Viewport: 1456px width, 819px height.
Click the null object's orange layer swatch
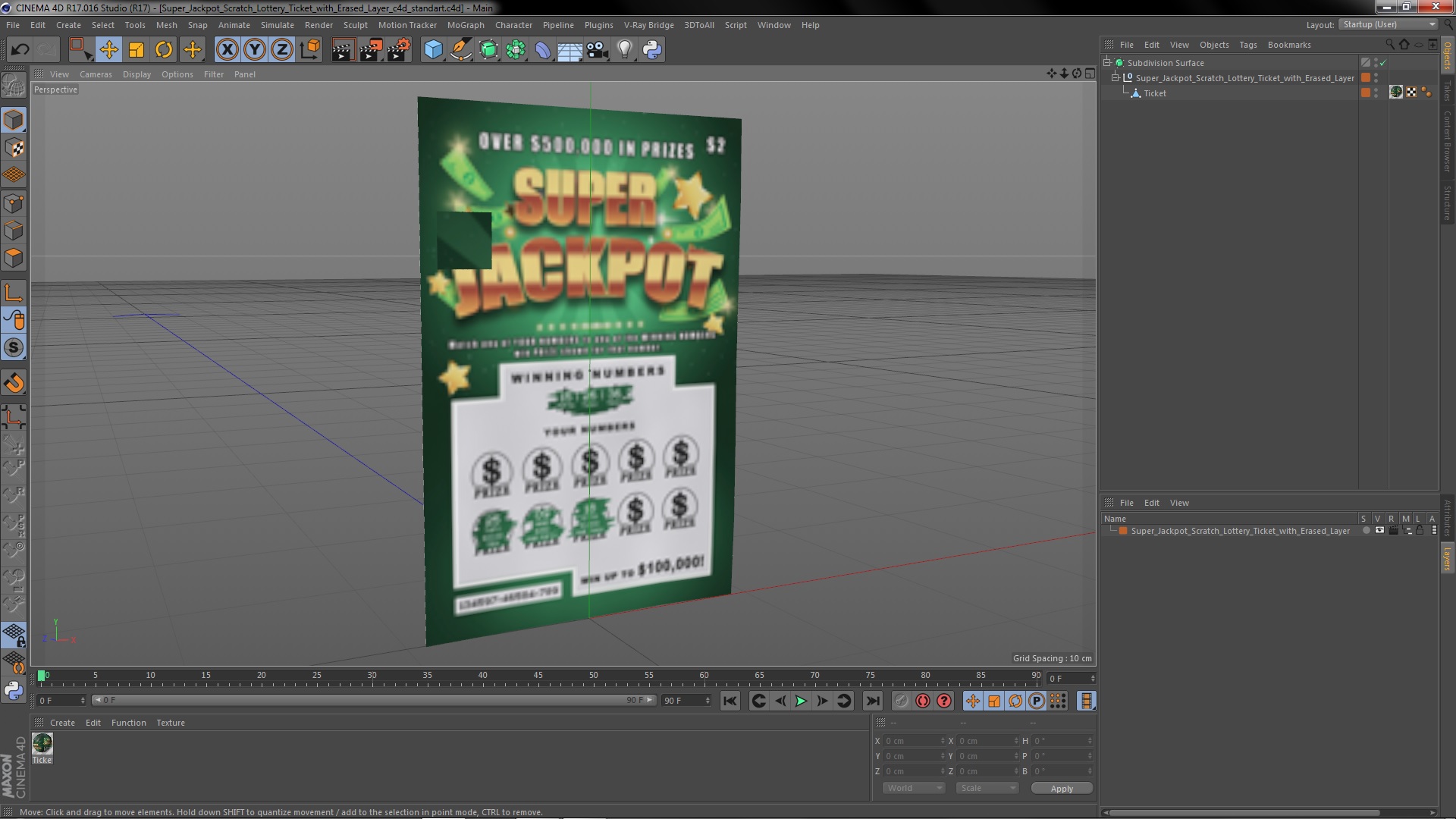[1366, 77]
